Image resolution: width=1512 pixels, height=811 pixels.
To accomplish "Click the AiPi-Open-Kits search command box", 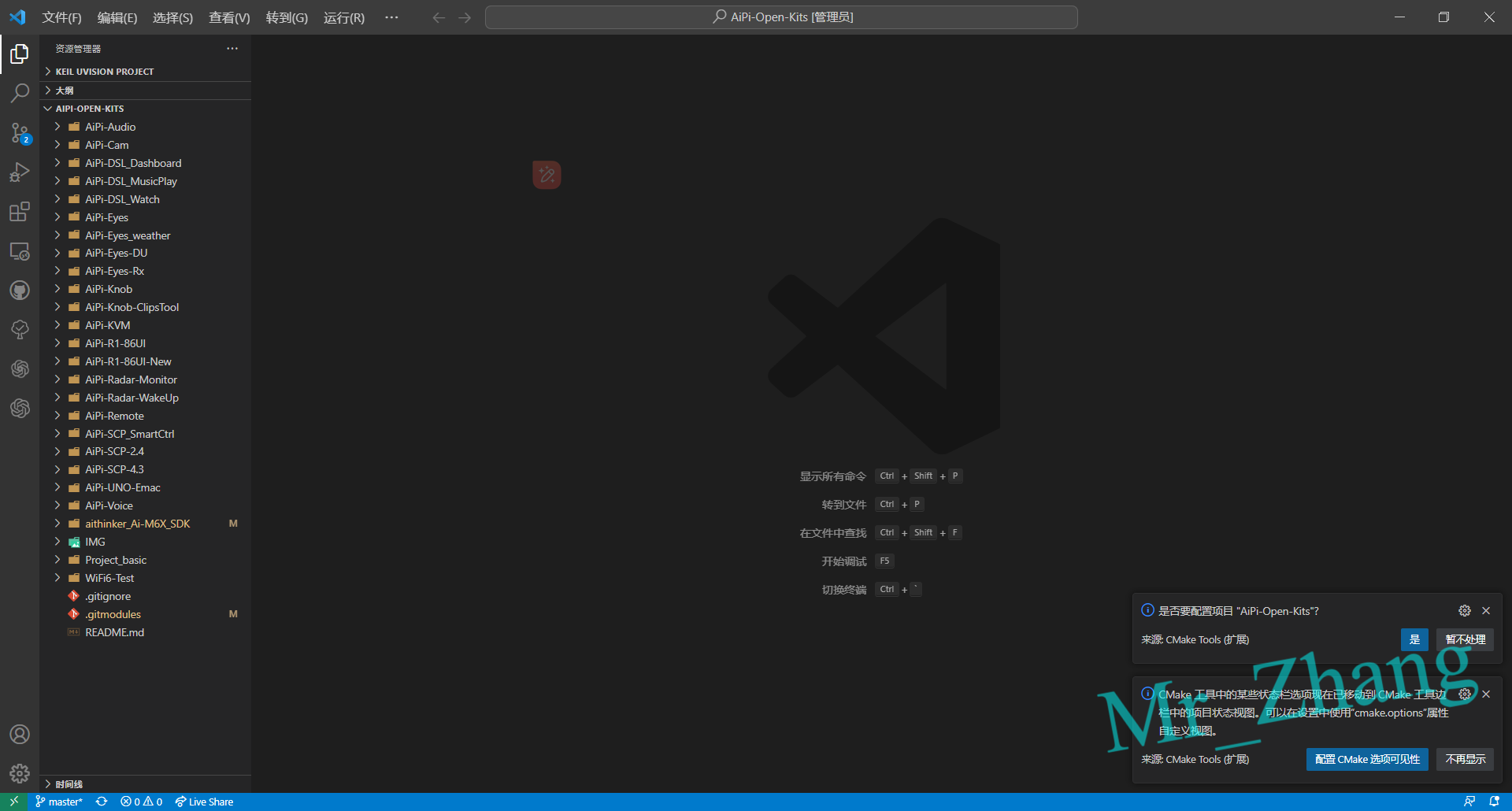I will pos(781,17).
